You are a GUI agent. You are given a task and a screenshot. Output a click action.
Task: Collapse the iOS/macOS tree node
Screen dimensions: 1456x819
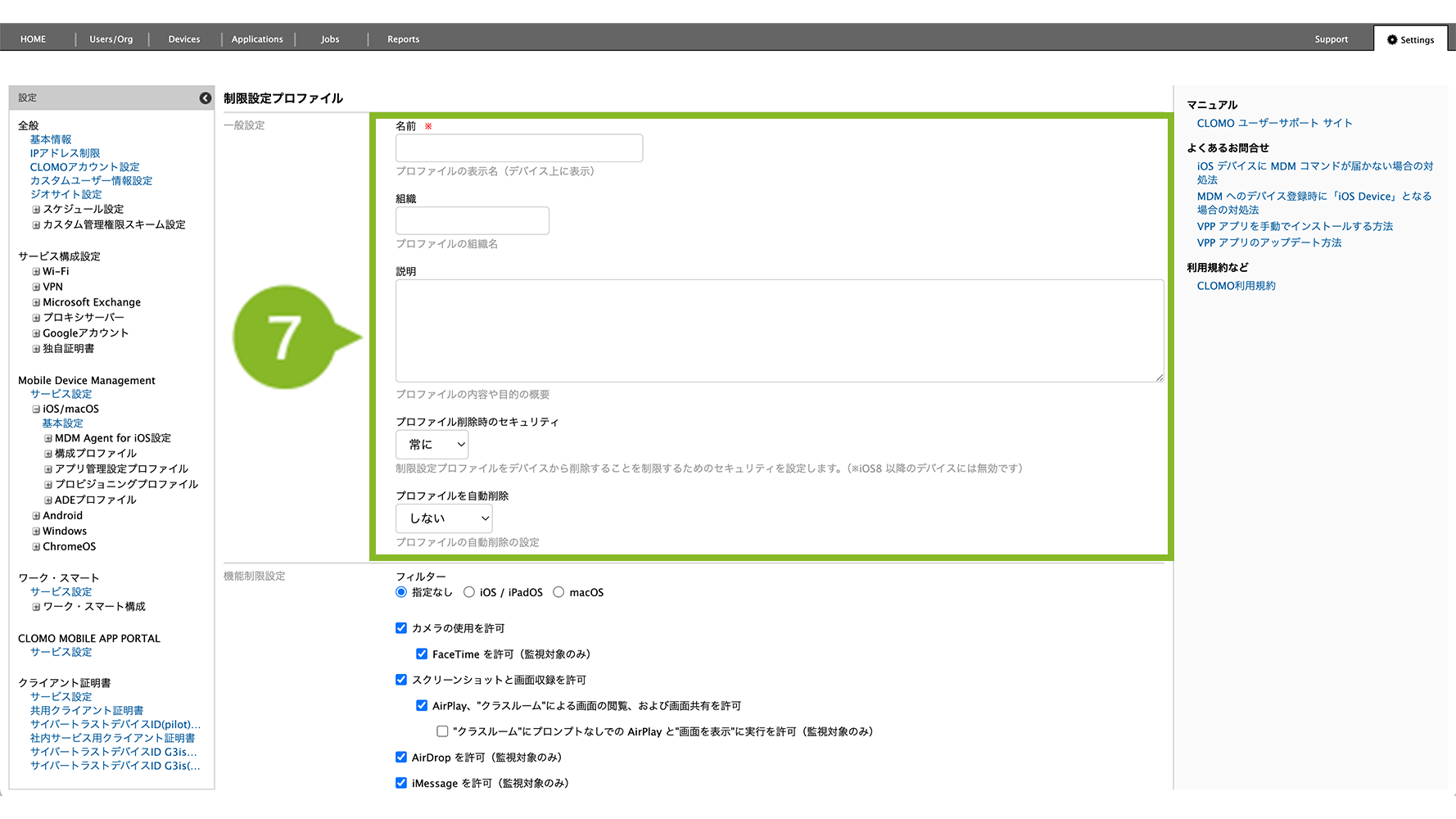(x=36, y=409)
